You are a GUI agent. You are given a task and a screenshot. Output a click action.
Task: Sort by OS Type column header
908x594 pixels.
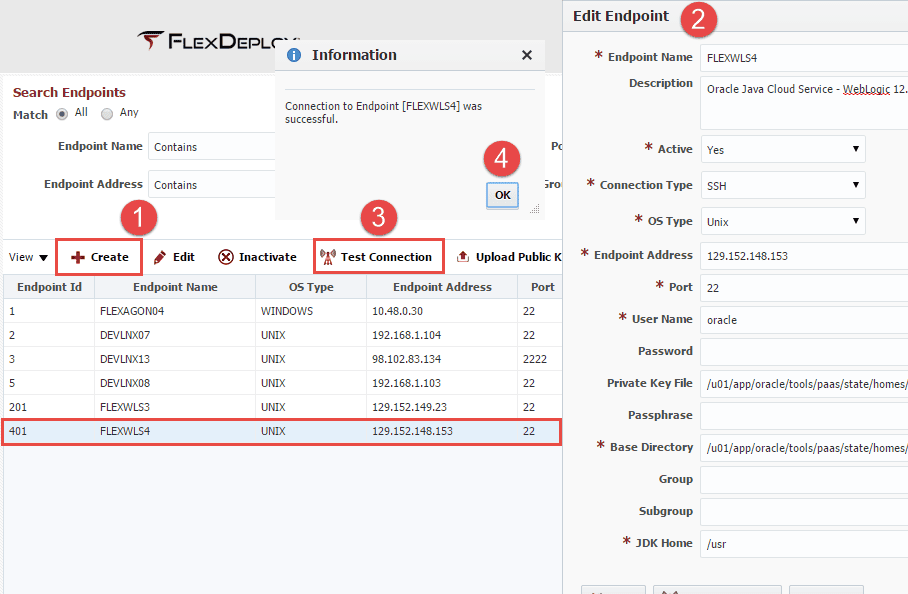coord(311,287)
